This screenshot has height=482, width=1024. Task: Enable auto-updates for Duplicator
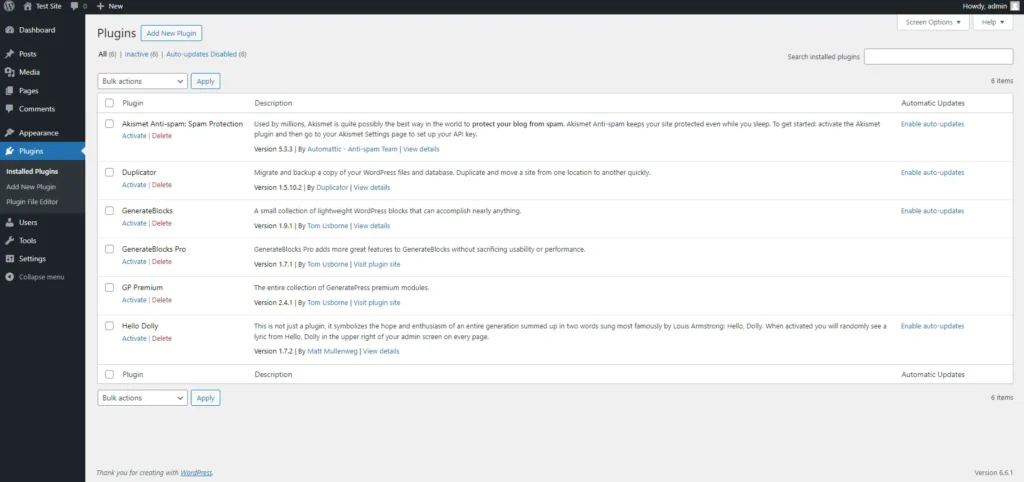[932, 172]
